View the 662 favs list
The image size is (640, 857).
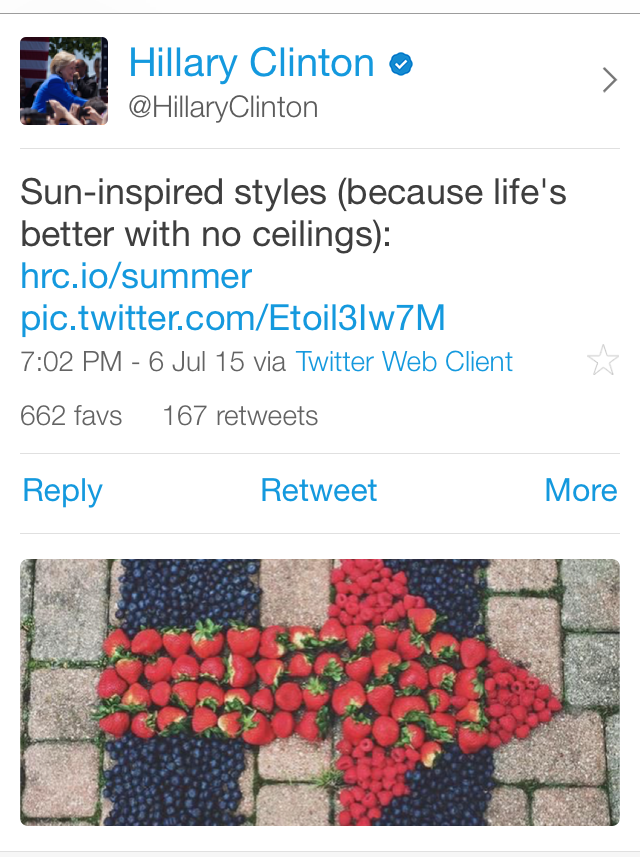71,416
